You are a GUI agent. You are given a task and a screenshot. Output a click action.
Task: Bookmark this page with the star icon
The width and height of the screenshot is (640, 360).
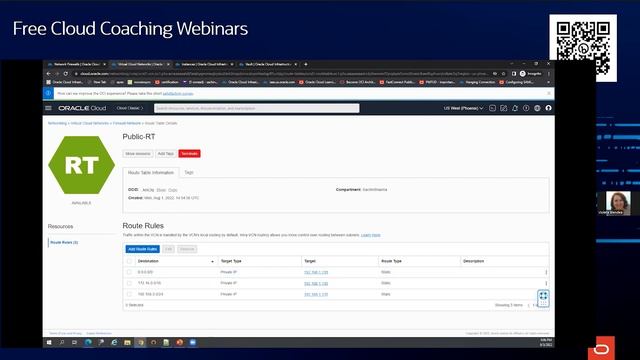[503, 74]
